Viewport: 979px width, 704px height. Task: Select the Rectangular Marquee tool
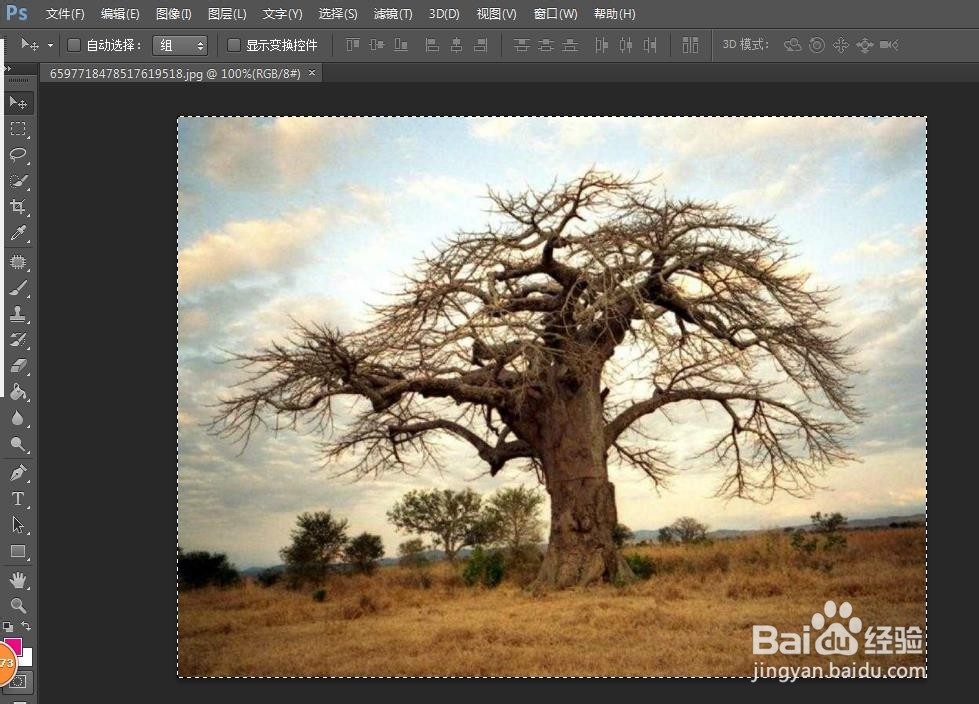point(18,129)
